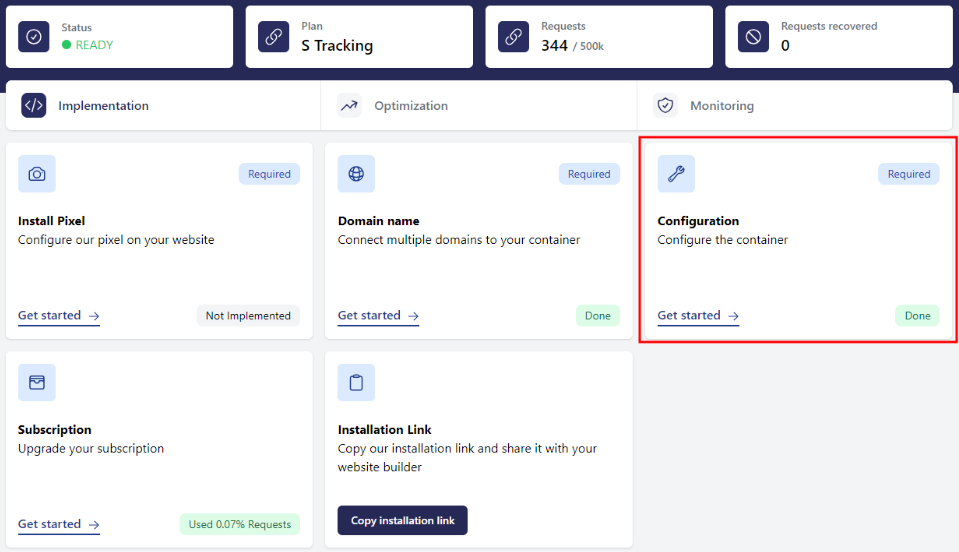The width and height of the screenshot is (959, 552).
Task: Click the Plan link icon
Action: click(x=273, y=36)
